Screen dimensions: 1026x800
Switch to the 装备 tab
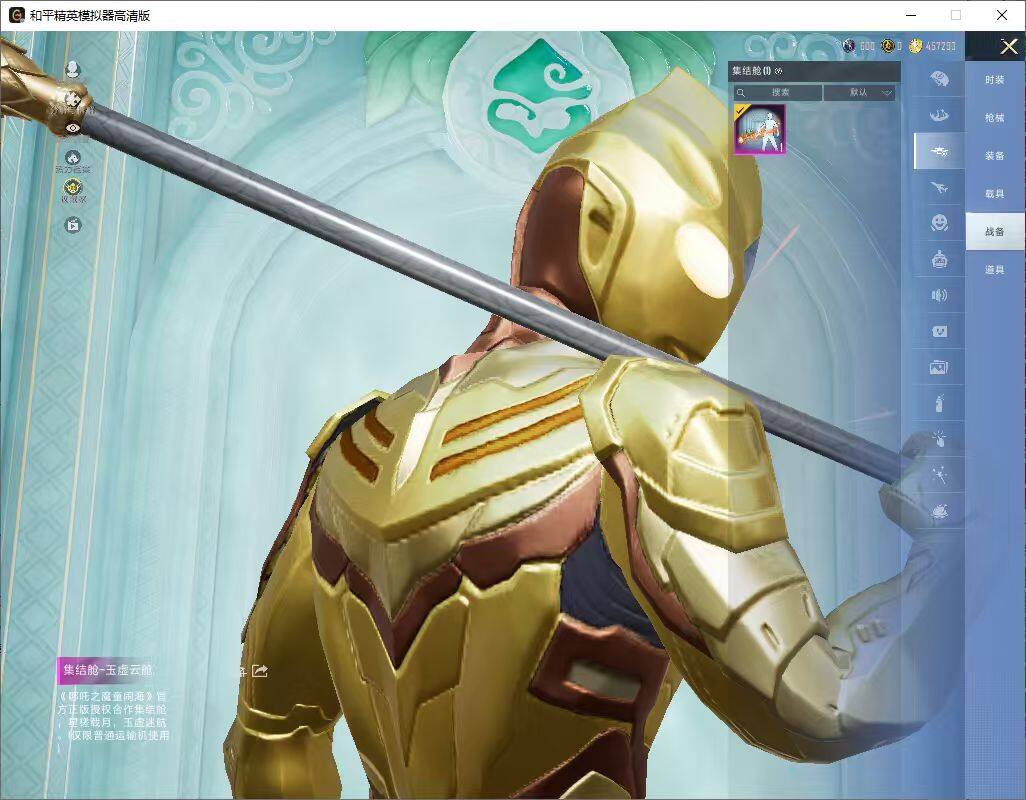click(x=995, y=156)
